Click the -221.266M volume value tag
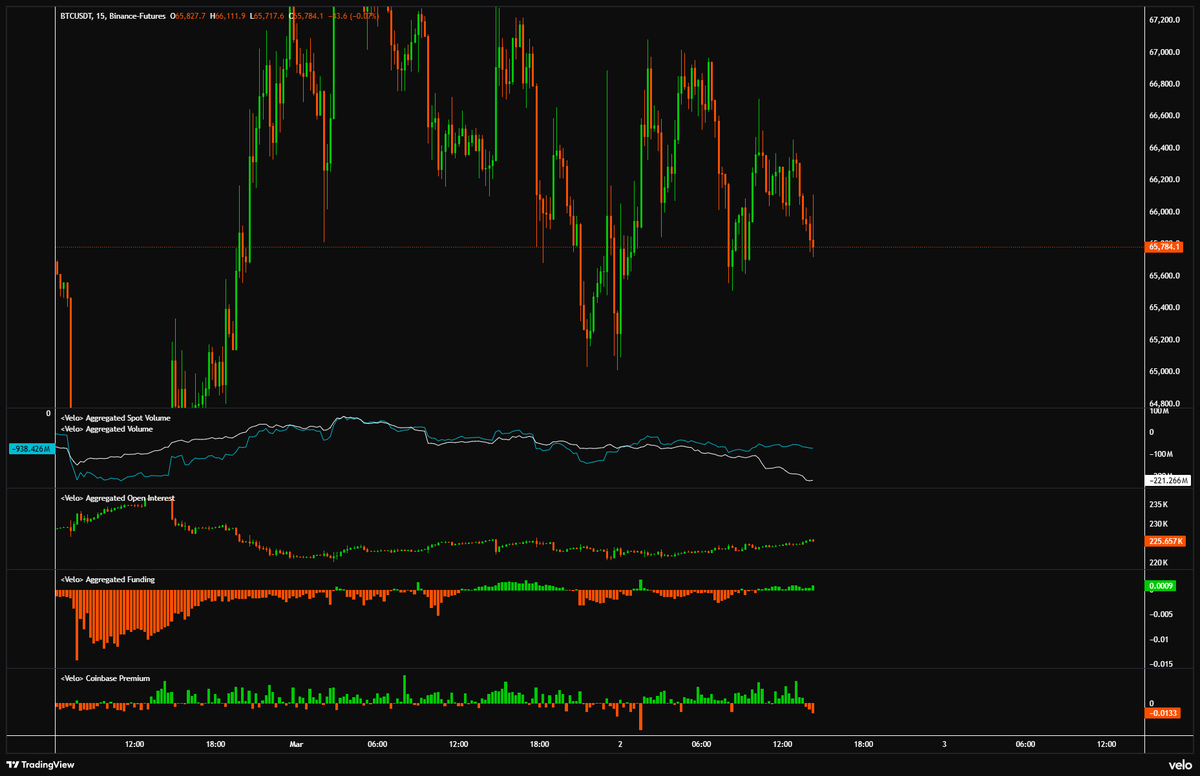 click(1166, 481)
